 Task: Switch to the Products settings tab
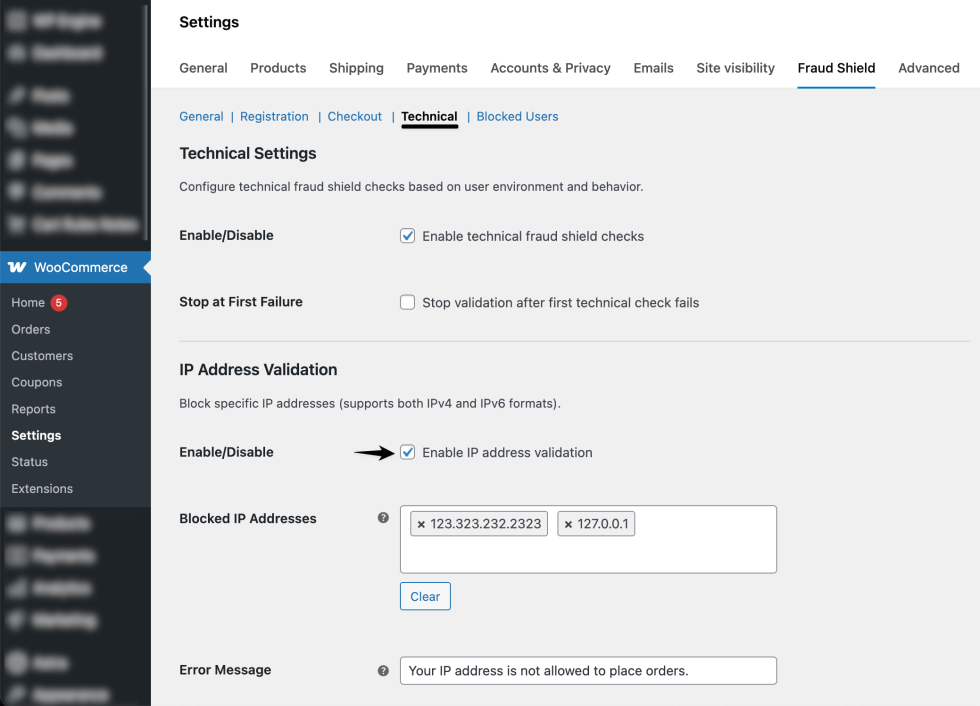278,68
